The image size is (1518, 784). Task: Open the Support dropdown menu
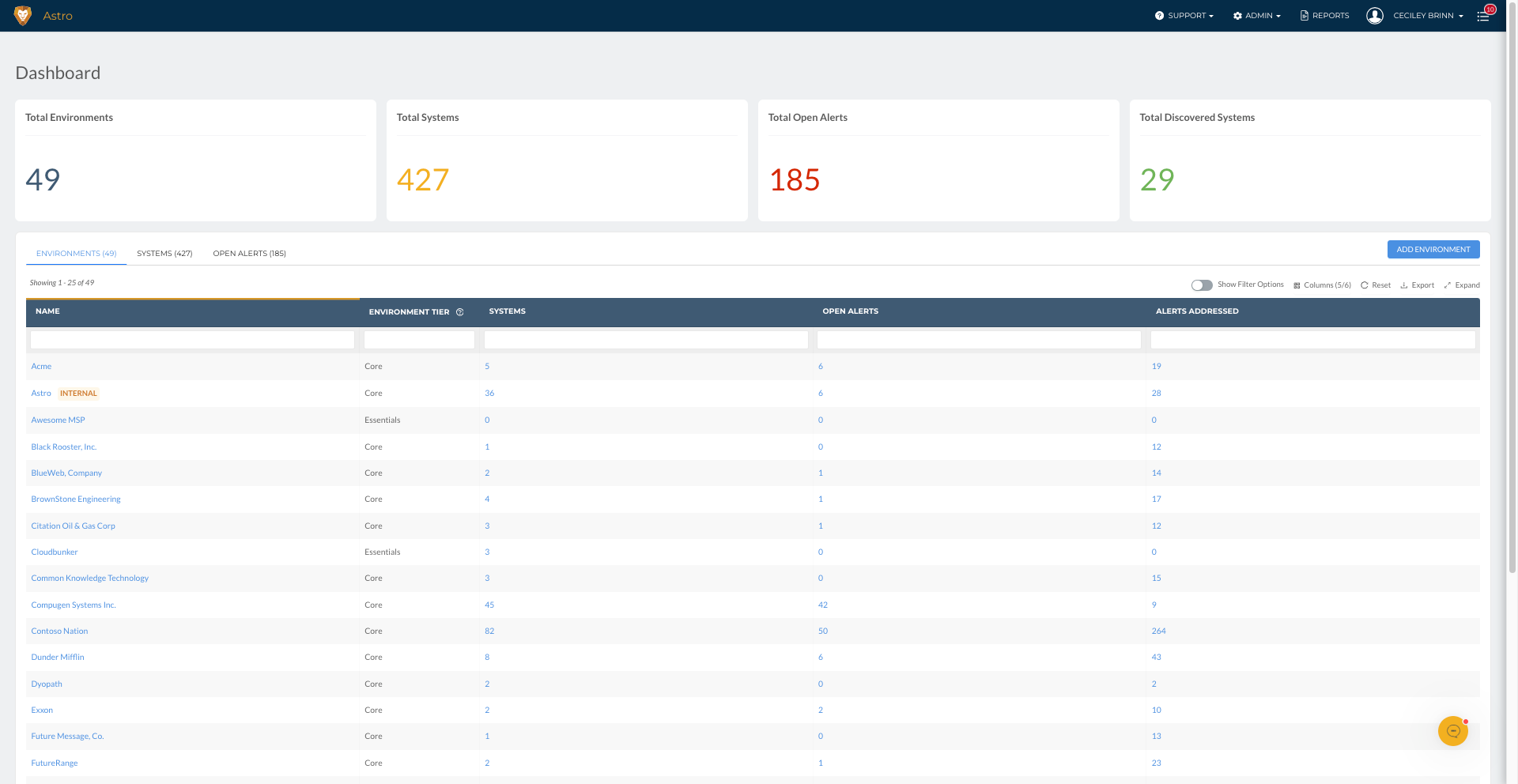point(1184,16)
